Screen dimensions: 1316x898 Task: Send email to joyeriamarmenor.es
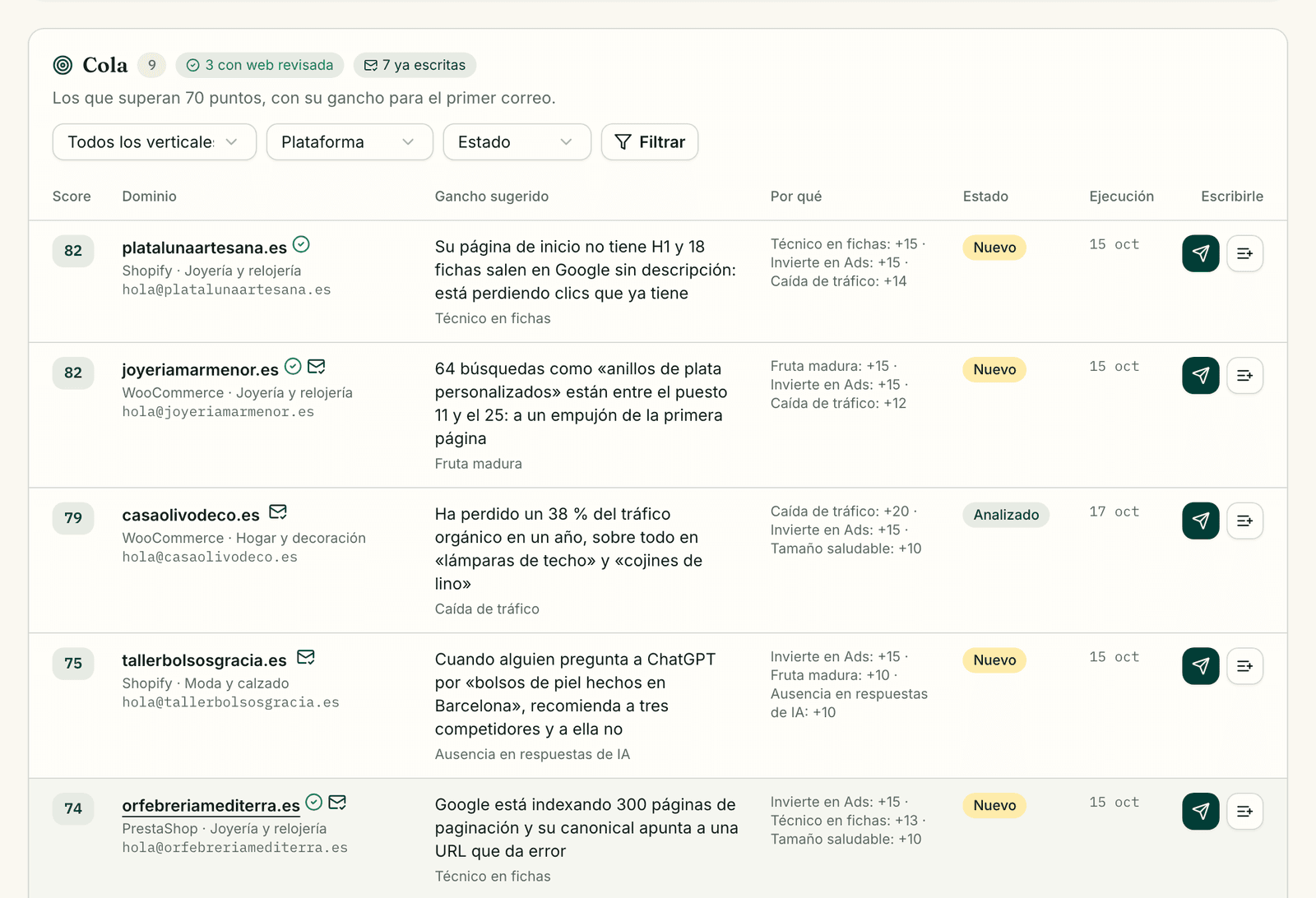pos(1201,375)
